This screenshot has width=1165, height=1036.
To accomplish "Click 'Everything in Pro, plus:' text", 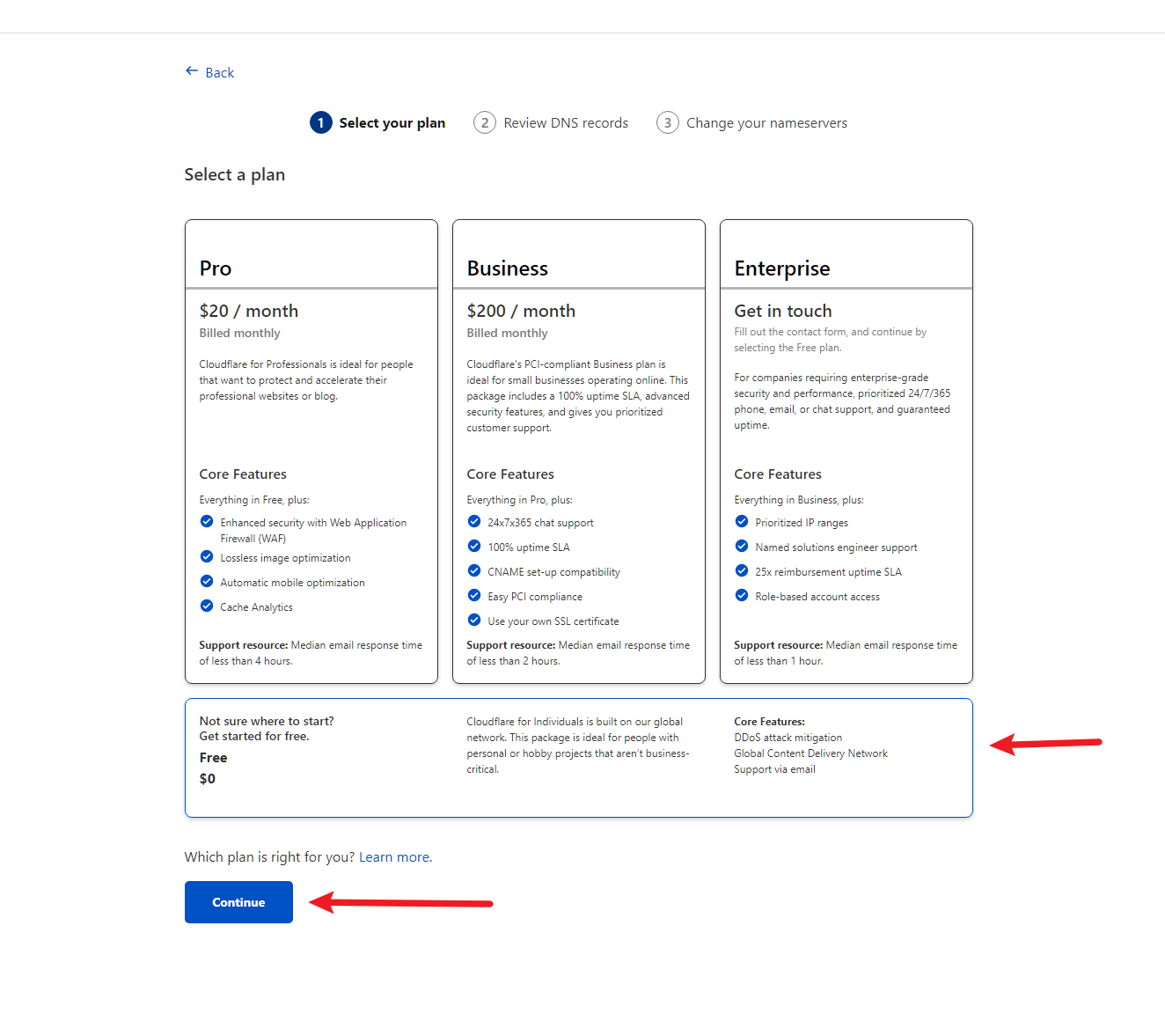I will (x=519, y=500).
